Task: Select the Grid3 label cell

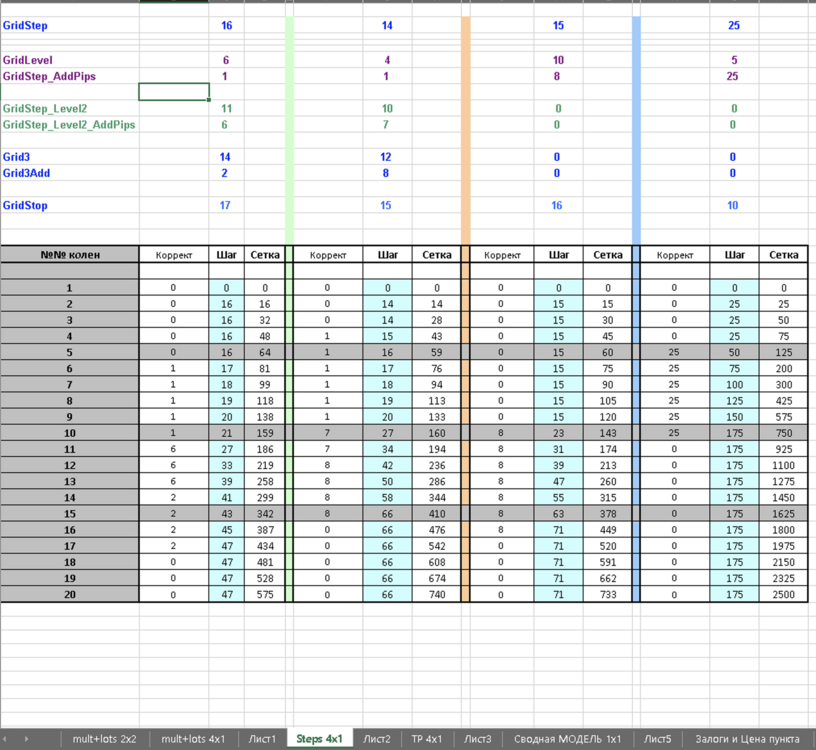Action: click(x=70, y=157)
